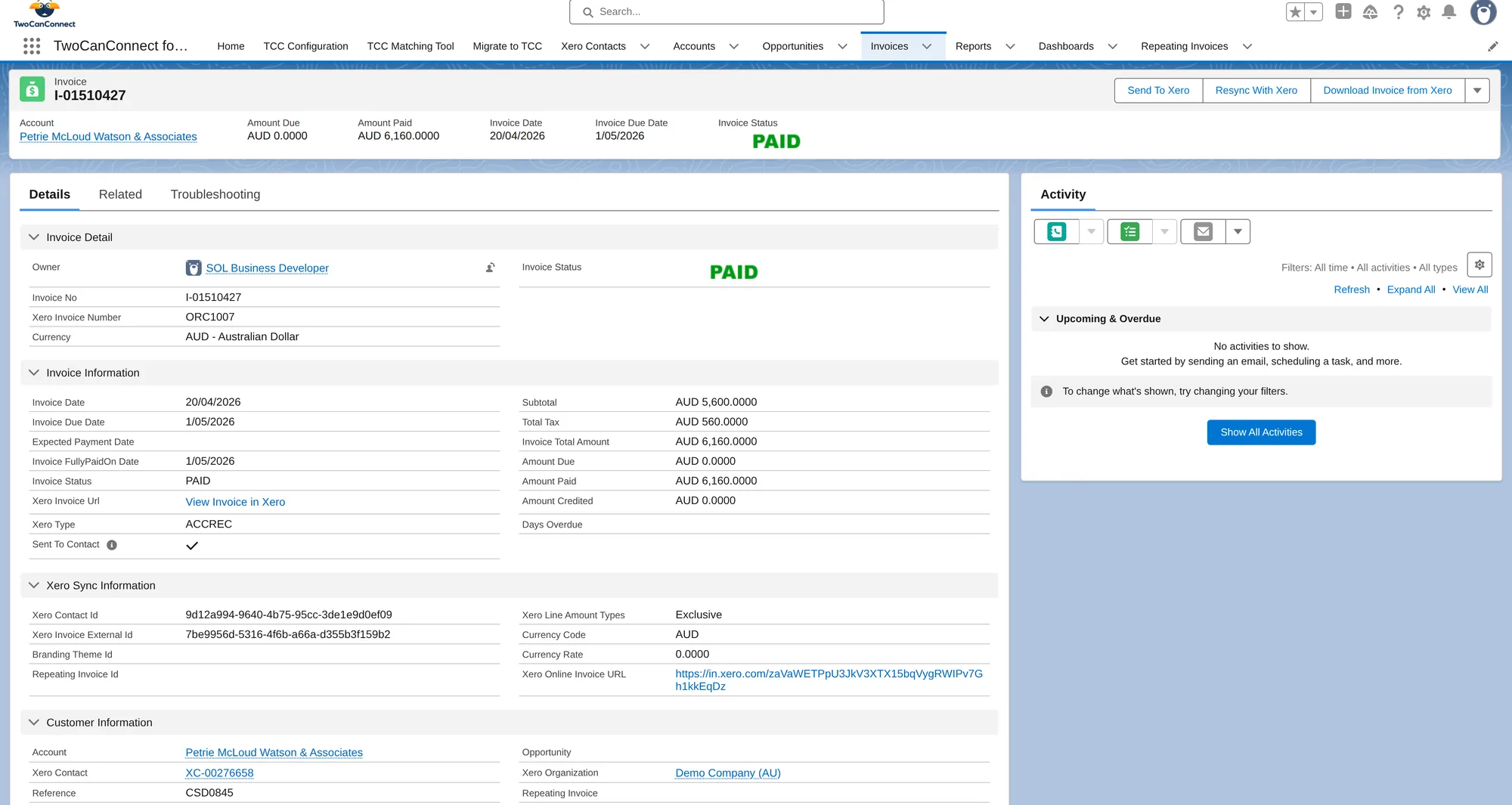Click the Resync With Xero button

1256,90
